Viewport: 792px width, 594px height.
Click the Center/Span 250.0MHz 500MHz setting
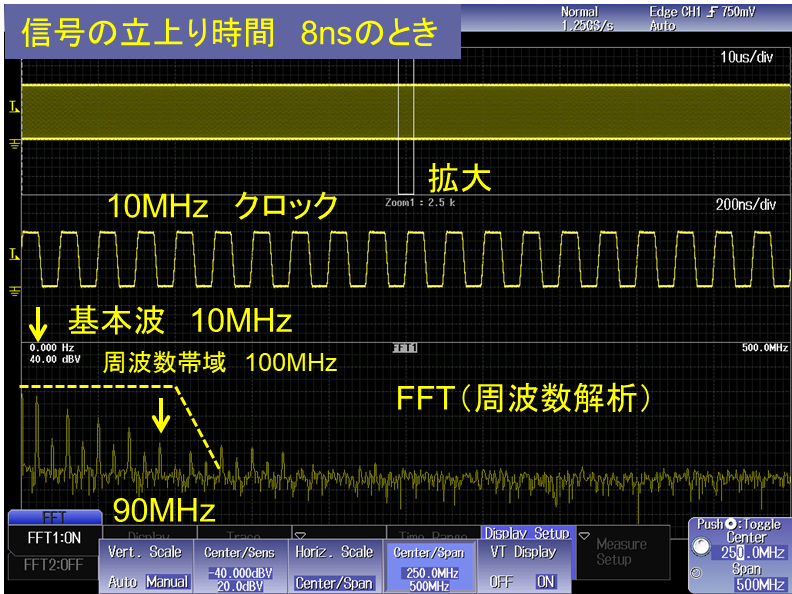428,578
